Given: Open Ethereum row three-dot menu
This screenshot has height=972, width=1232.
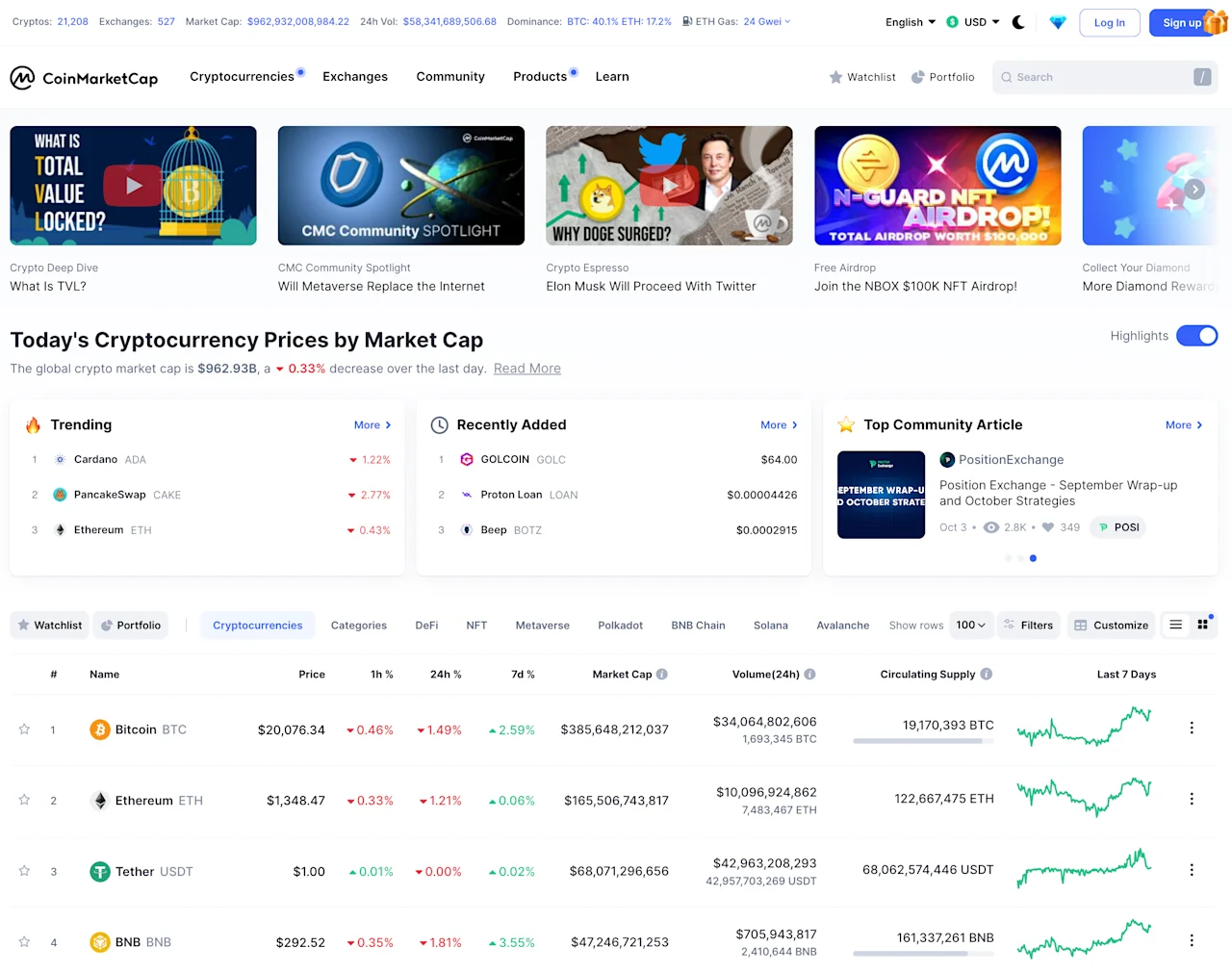Looking at the screenshot, I should point(1192,799).
